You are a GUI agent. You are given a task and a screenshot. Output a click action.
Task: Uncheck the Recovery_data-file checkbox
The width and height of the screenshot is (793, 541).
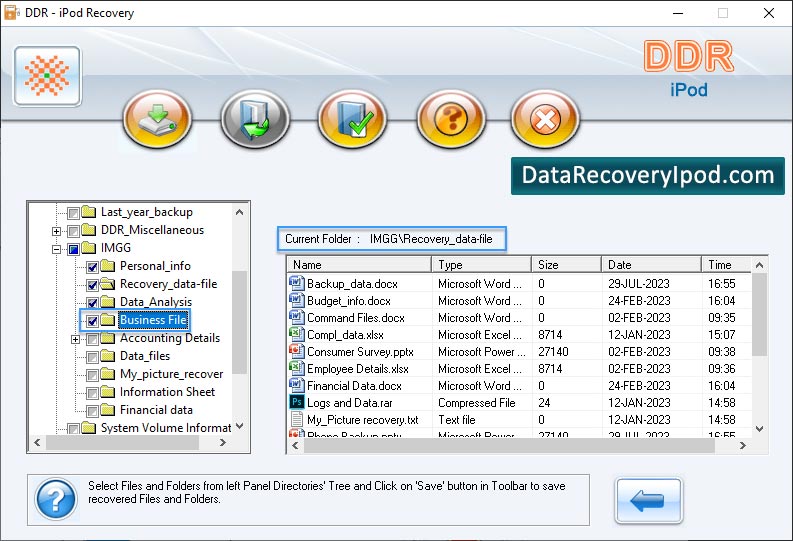click(x=93, y=285)
